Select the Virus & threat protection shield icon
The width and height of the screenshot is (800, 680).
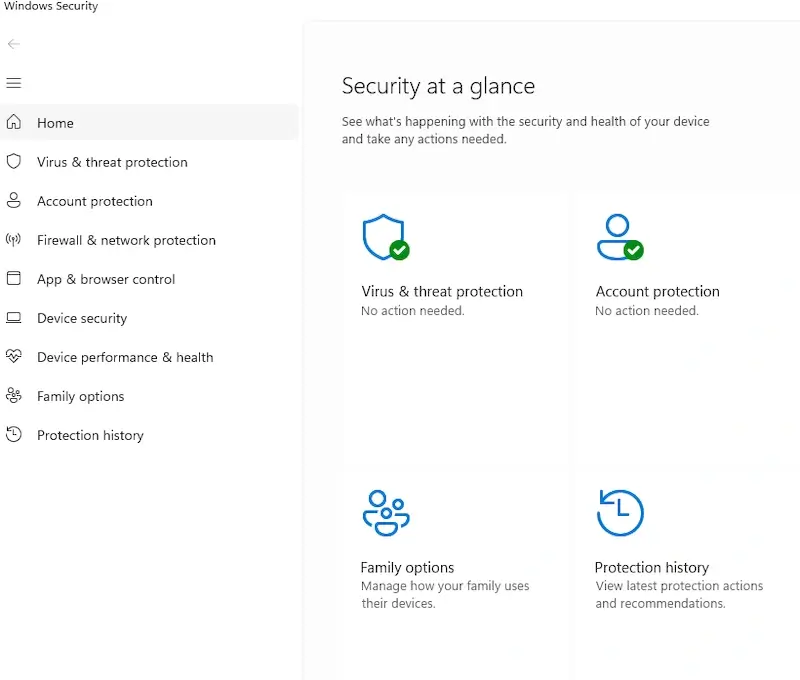click(14, 162)
